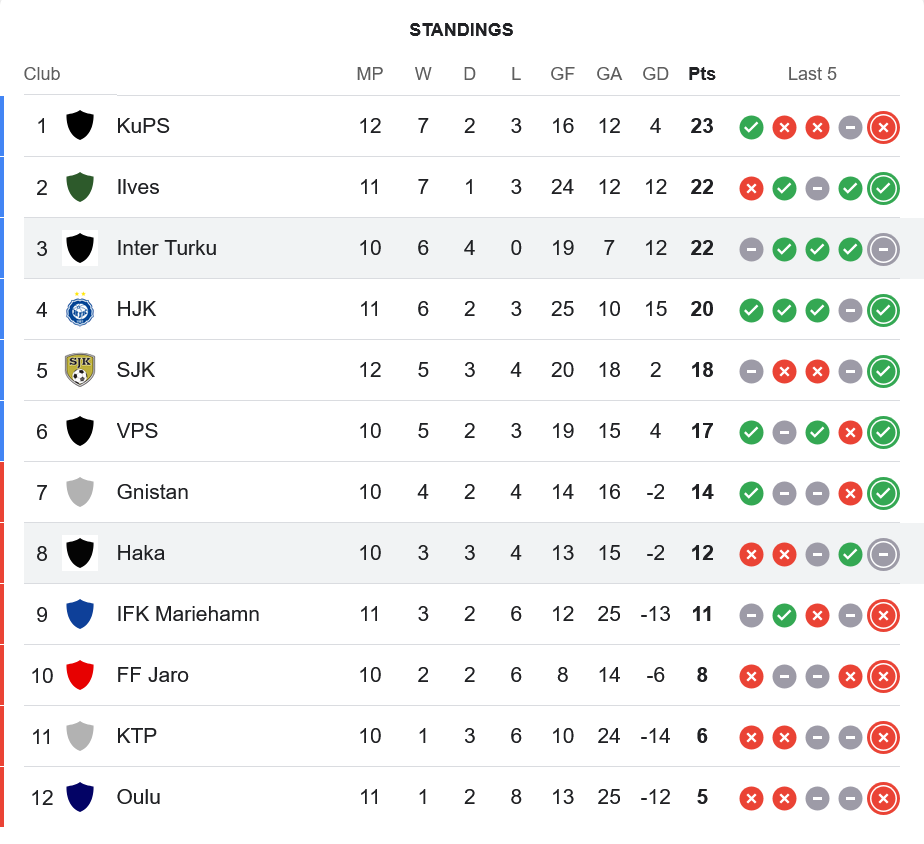This screenshot has width=924, height=844.
Task: Click Ilves's circled latest win icon
Action: click(x=883, y=188)
